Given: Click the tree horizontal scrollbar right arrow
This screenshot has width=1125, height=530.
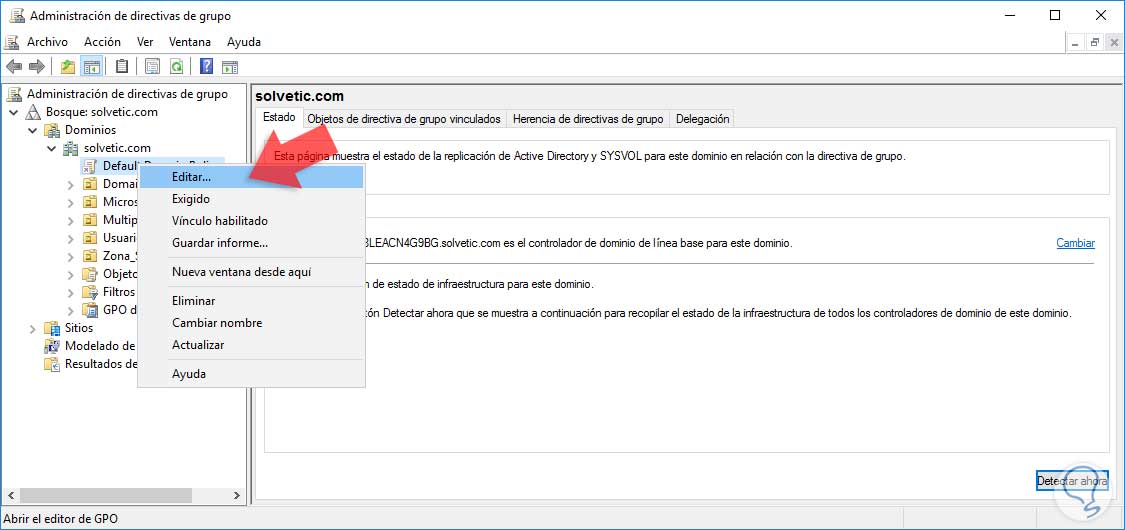Looking at the screenshot, I should coord(237,496).
